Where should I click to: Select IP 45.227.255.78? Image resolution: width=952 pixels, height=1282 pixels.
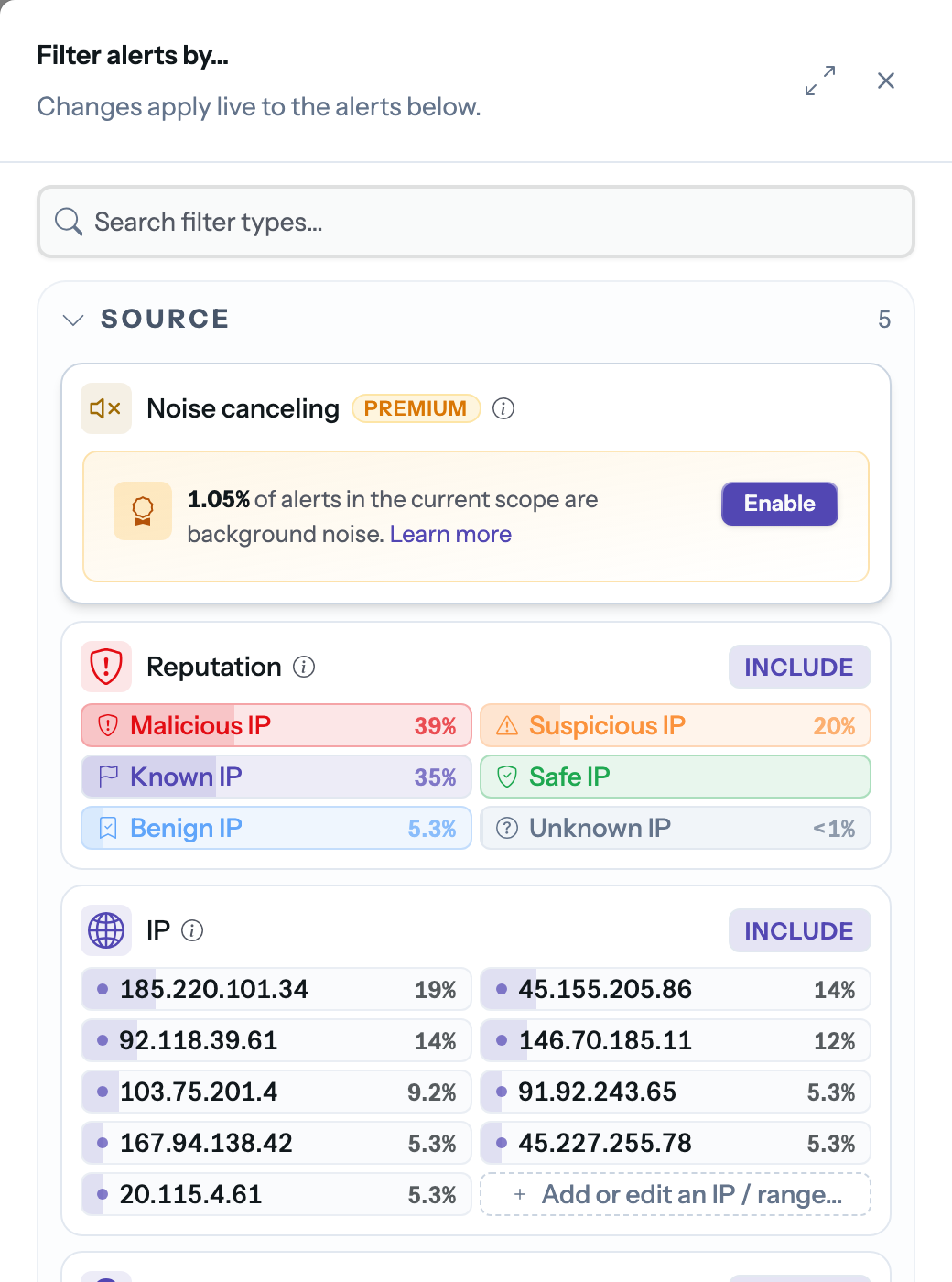coord(676,1143)
